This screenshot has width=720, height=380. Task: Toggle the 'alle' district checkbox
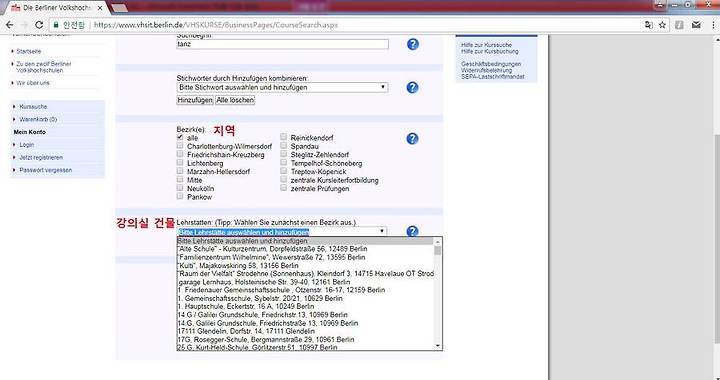(180, 137)
